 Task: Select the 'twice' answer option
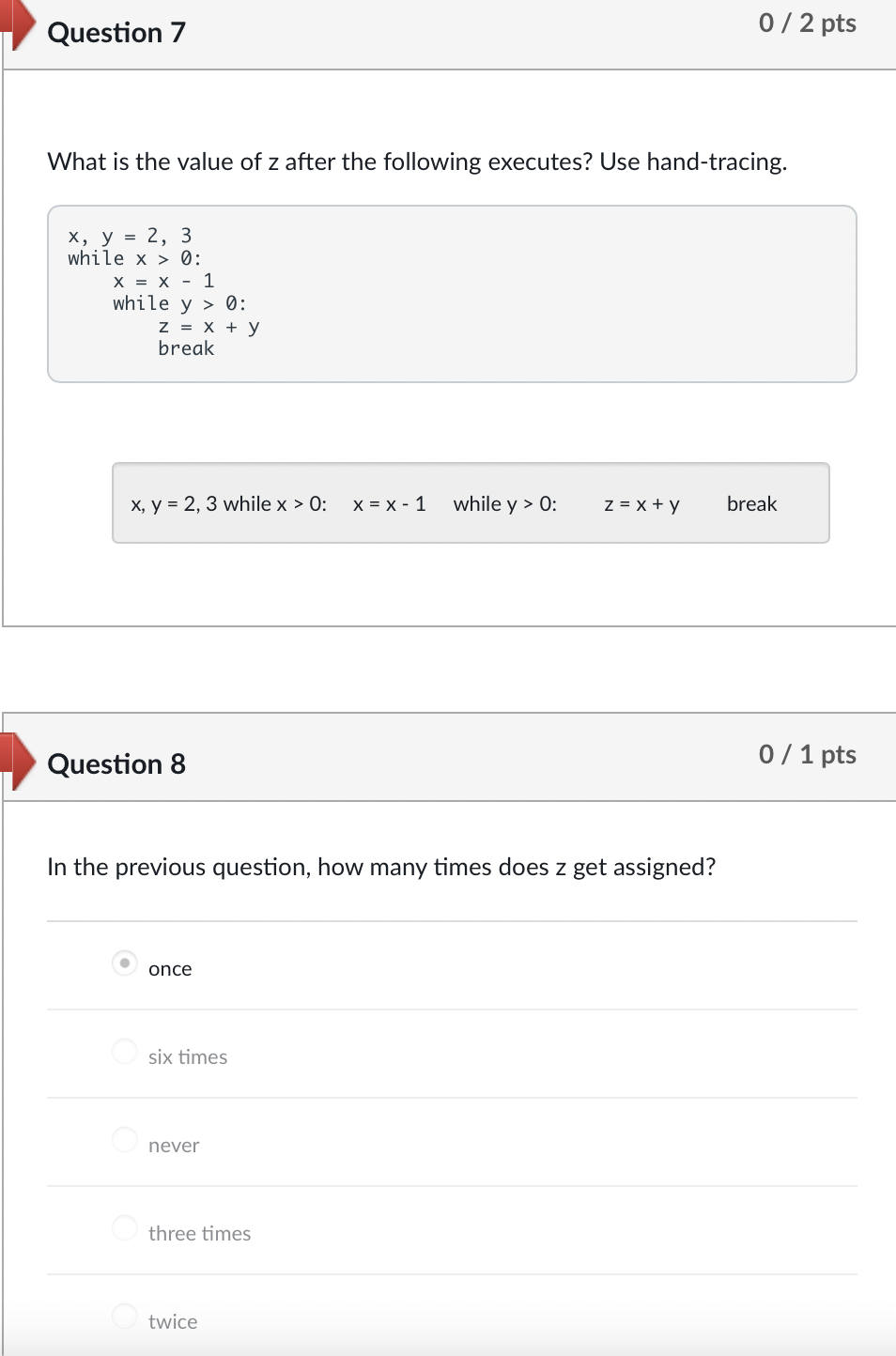[124, 1316]
